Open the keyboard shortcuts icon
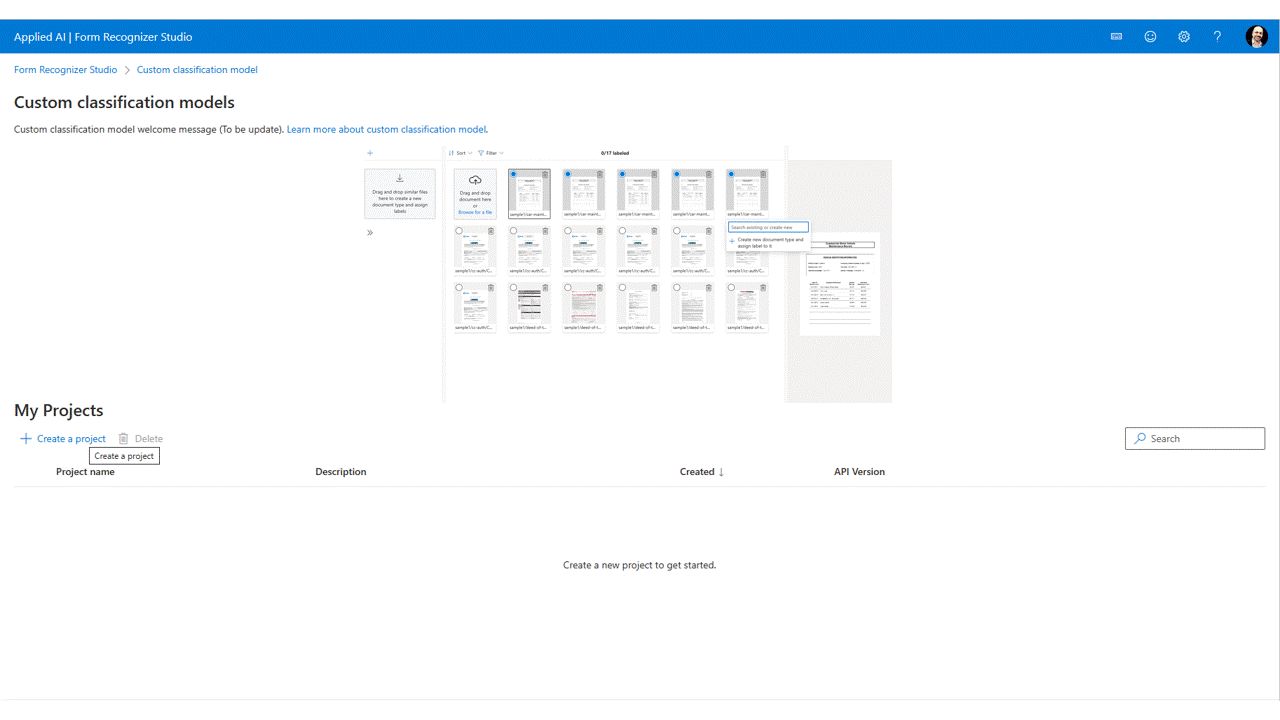 point(1116,36)
